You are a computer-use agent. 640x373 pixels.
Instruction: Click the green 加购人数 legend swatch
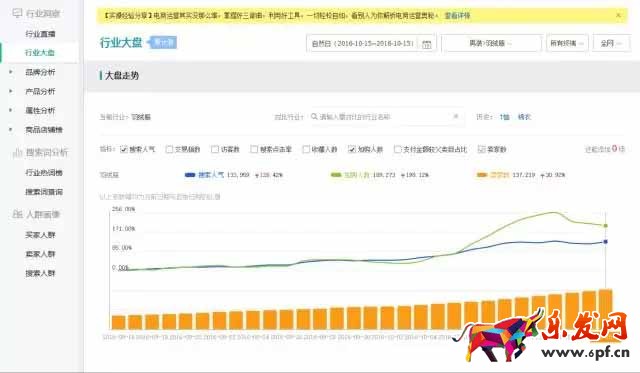(336, 175)
